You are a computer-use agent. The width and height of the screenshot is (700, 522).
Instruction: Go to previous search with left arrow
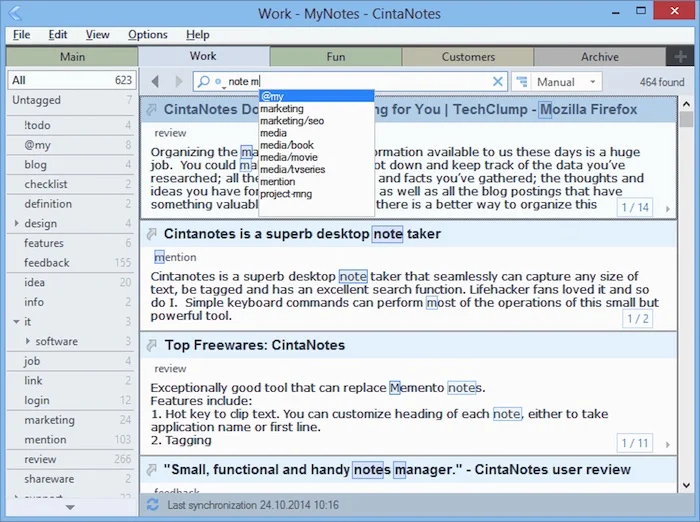pos(155,81)
